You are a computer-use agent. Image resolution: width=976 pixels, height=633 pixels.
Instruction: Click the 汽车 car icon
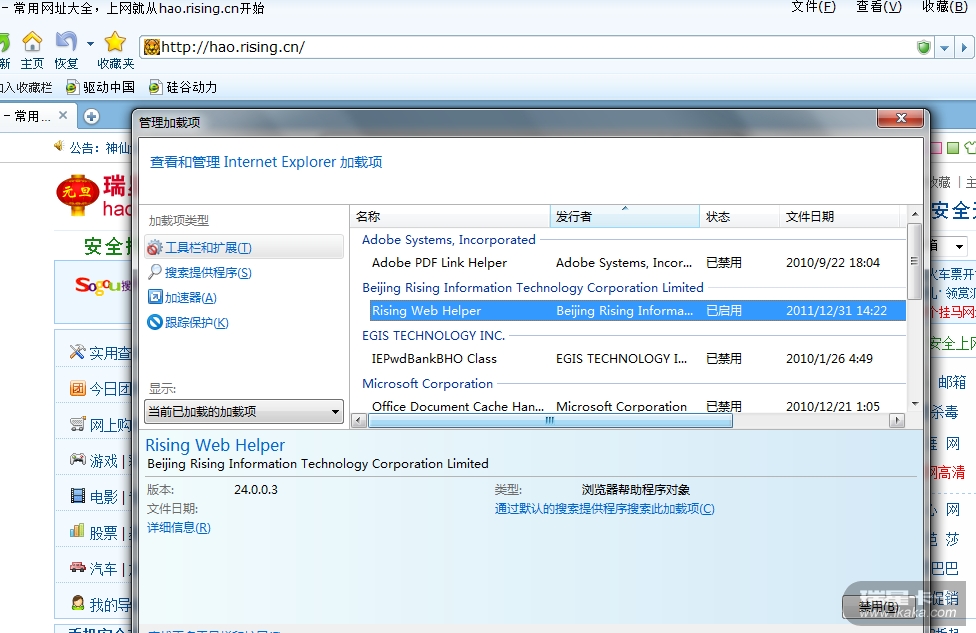[x=77, y=567]
